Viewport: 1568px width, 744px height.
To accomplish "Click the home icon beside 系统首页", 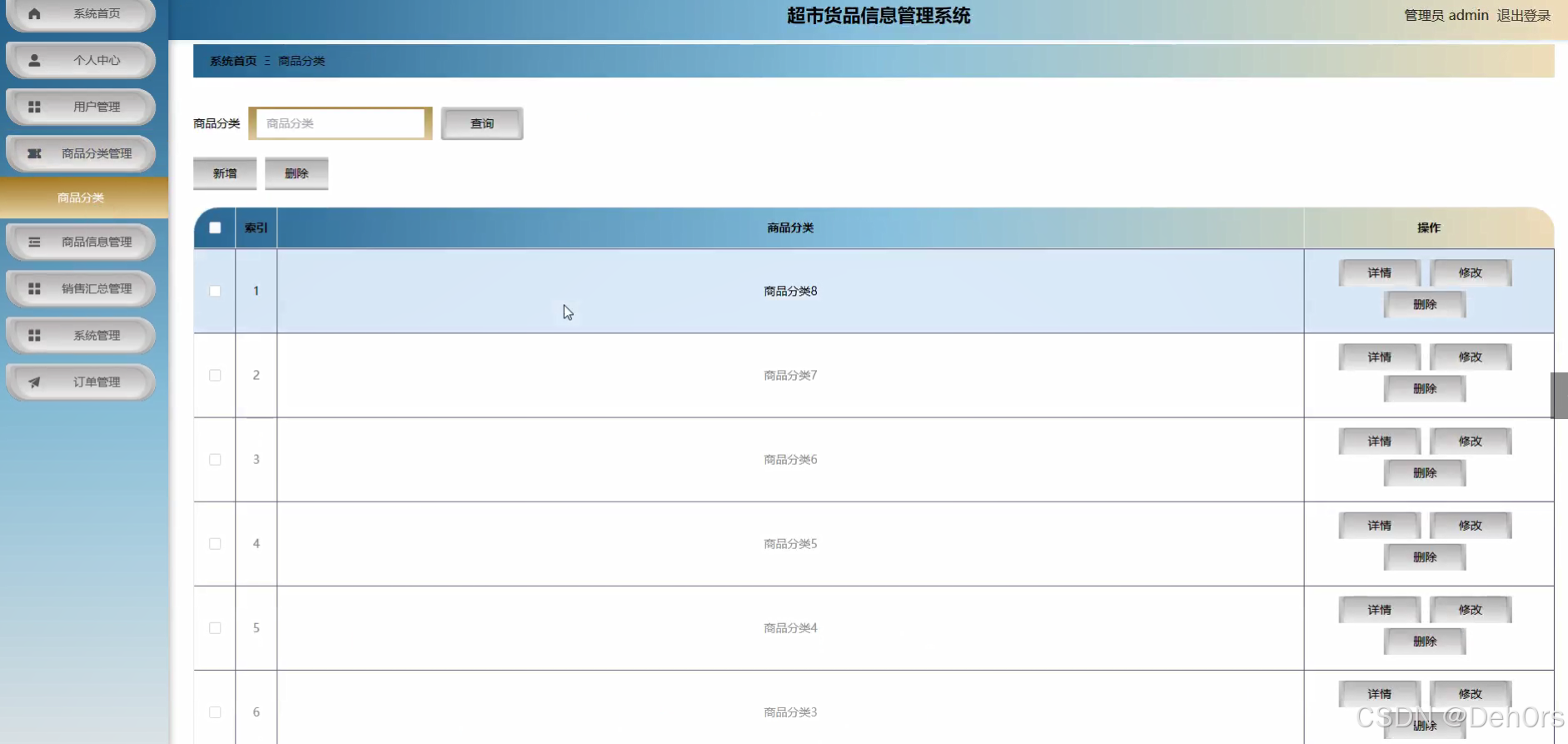I will point(34,13).
